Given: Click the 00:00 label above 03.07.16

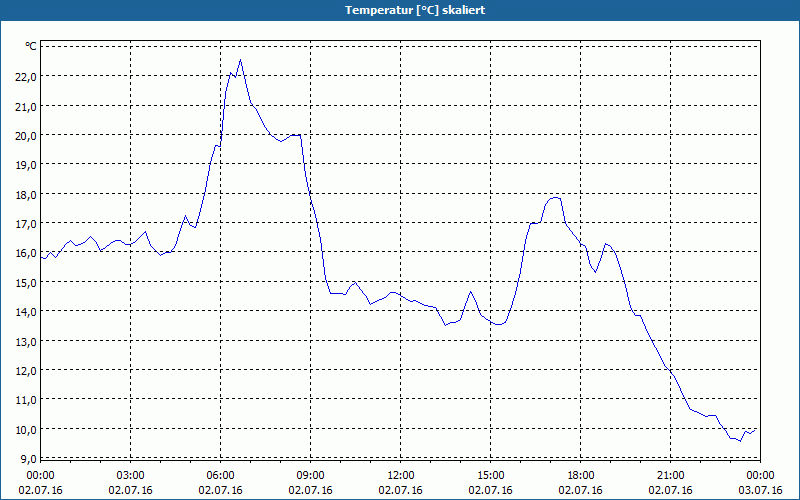Looking at the screenshot, I should point(761,476).
